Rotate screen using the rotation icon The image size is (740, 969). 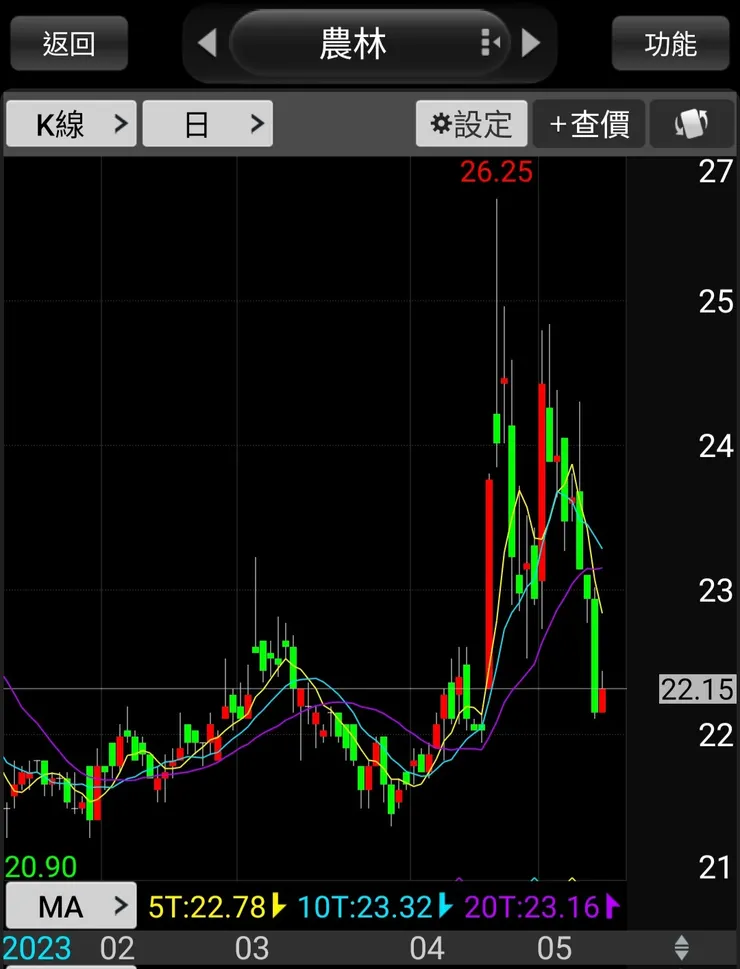coord(691,124)
